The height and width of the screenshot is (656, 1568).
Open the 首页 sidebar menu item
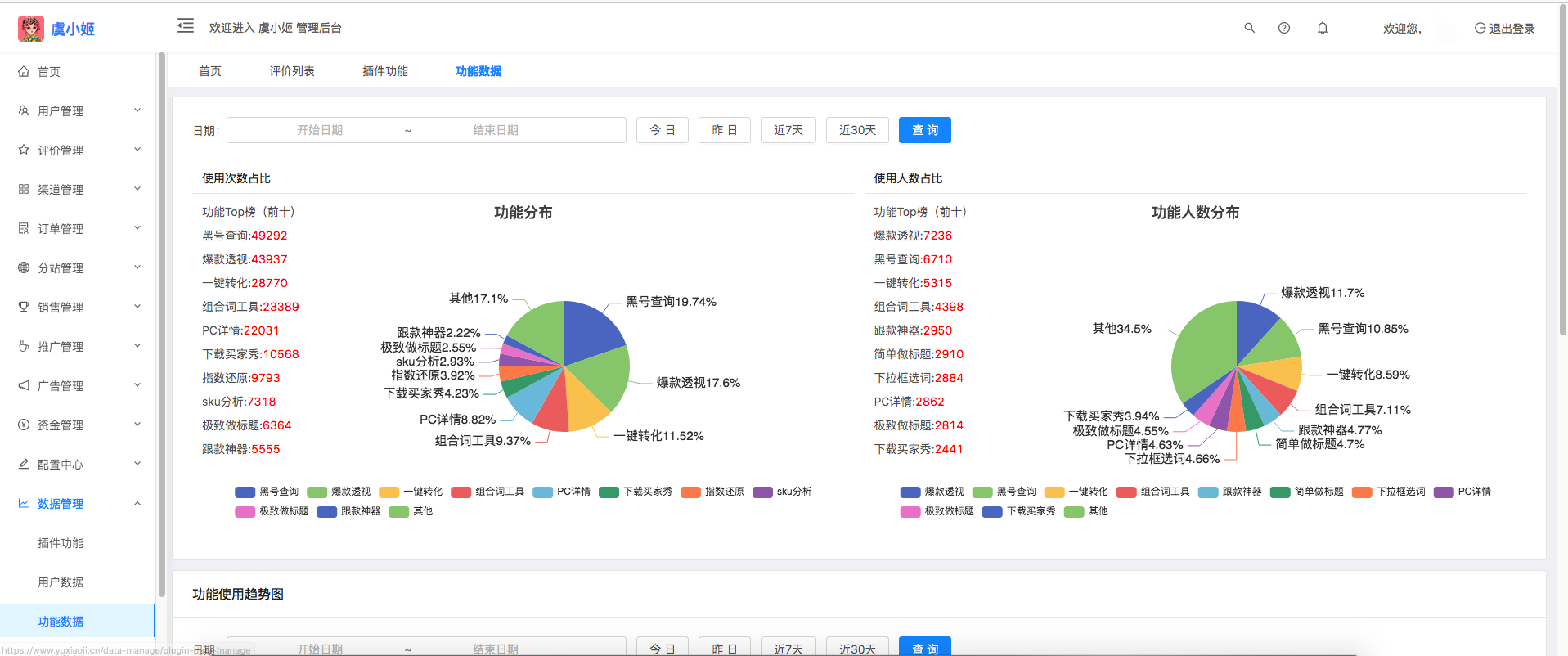[x=77, y=72]
